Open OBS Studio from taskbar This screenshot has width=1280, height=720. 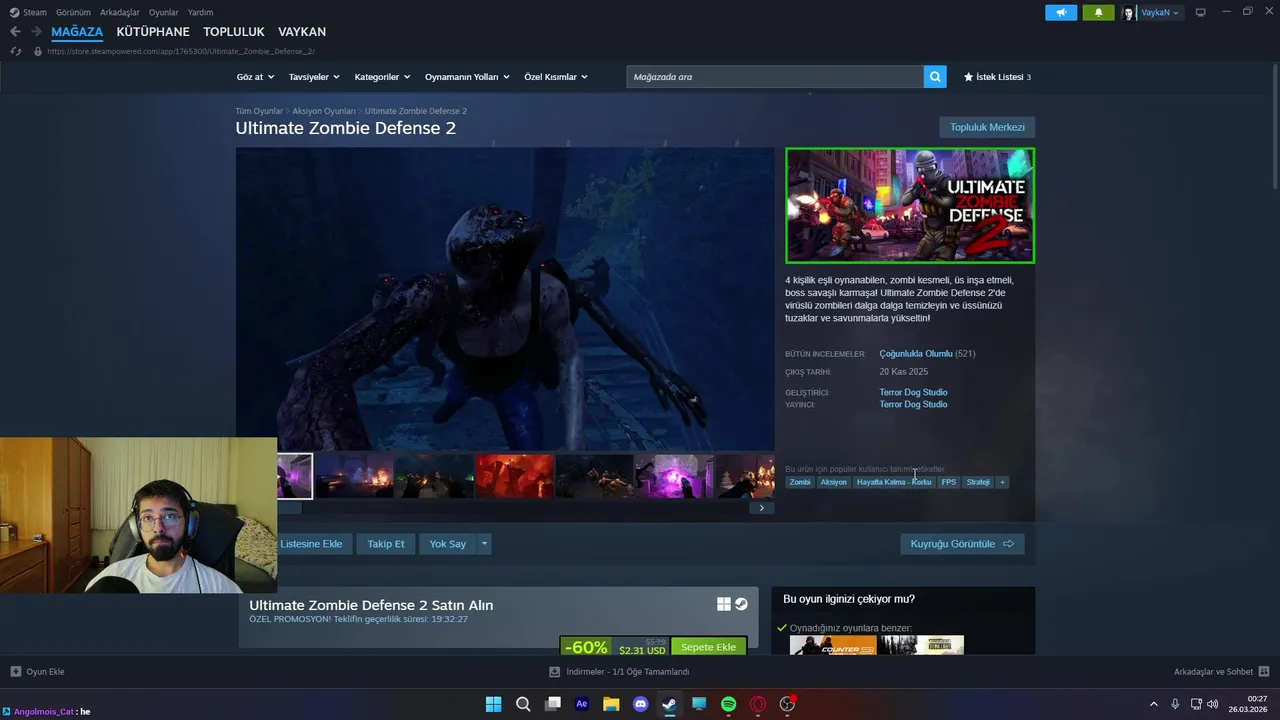click(788, 704)
